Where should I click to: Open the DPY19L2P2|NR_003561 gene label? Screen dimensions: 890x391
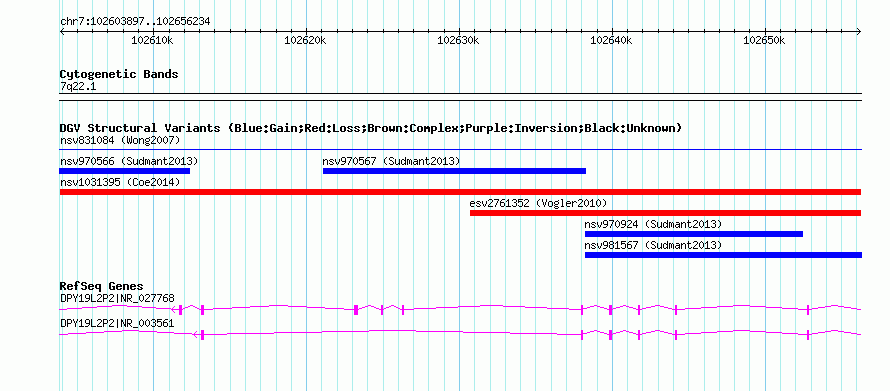pos(117,323)
